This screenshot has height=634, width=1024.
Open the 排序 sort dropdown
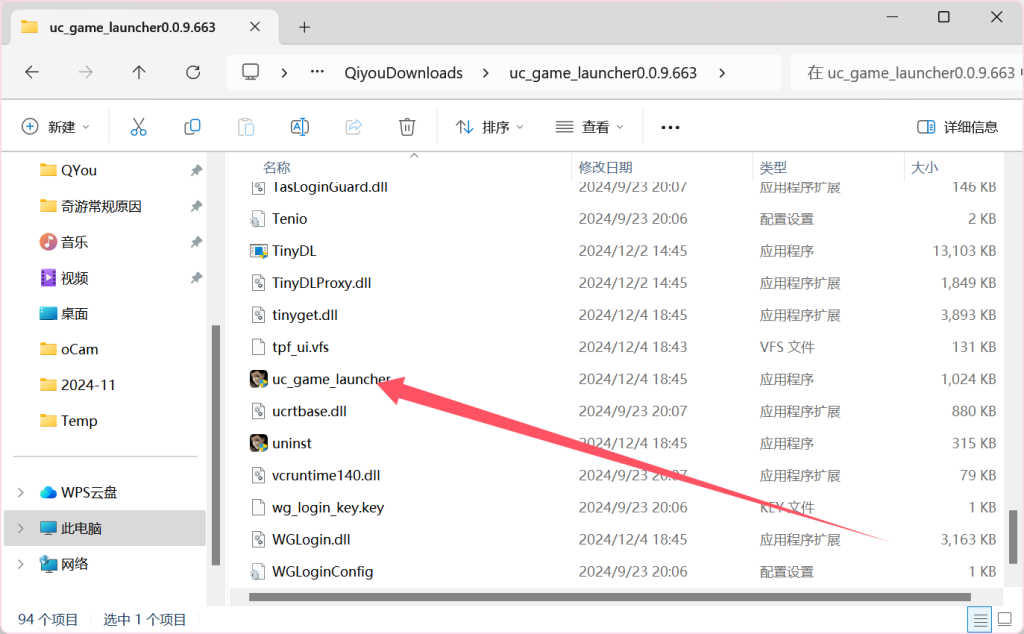pos(490,127)
